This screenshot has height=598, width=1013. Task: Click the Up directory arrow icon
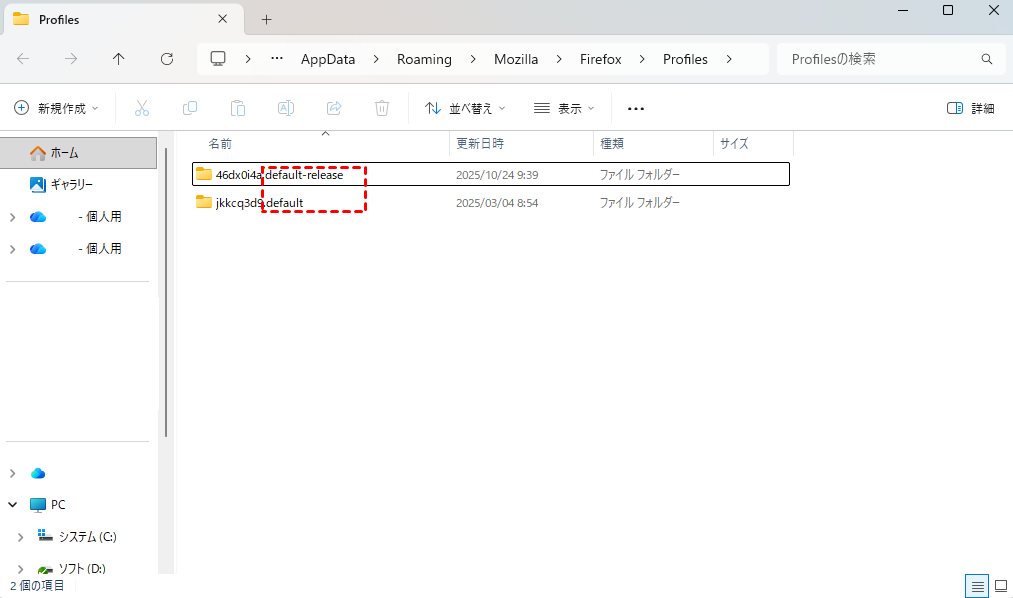click(119, 59)
